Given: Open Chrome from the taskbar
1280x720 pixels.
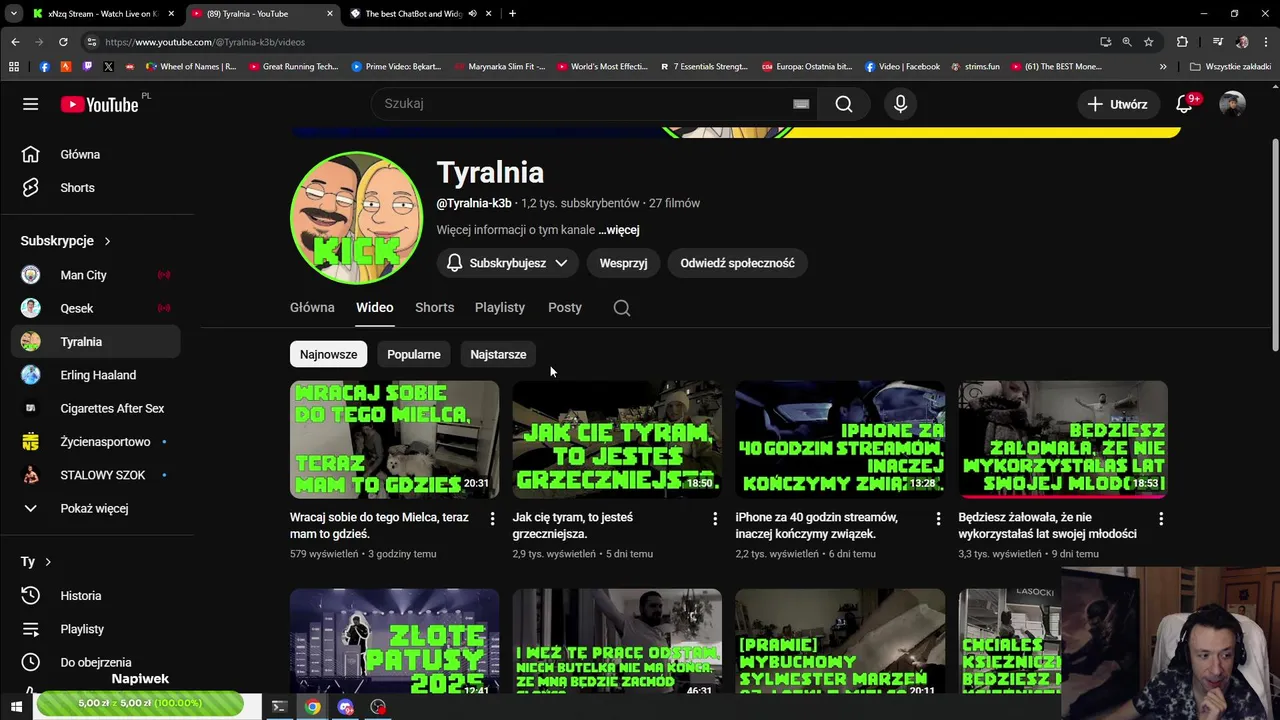Looking at the screenshot, I should click(313, 707).
